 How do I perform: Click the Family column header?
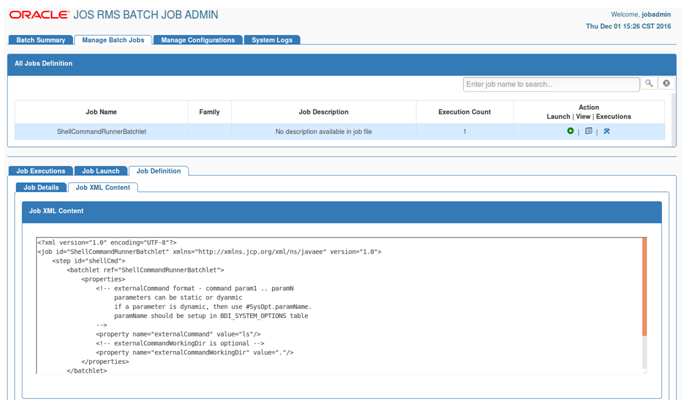click(210, 112)
